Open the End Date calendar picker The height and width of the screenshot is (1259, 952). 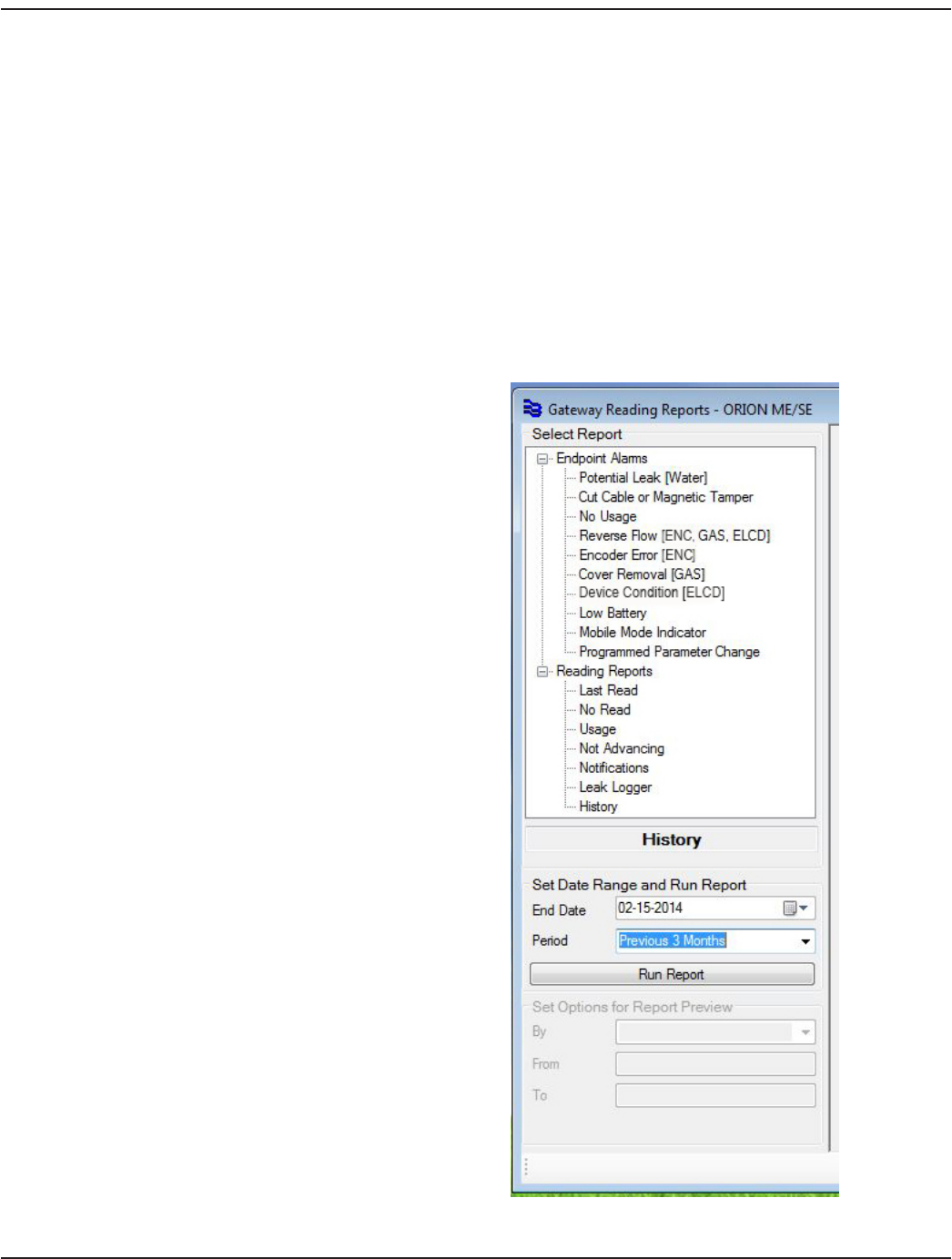[796, 909]
